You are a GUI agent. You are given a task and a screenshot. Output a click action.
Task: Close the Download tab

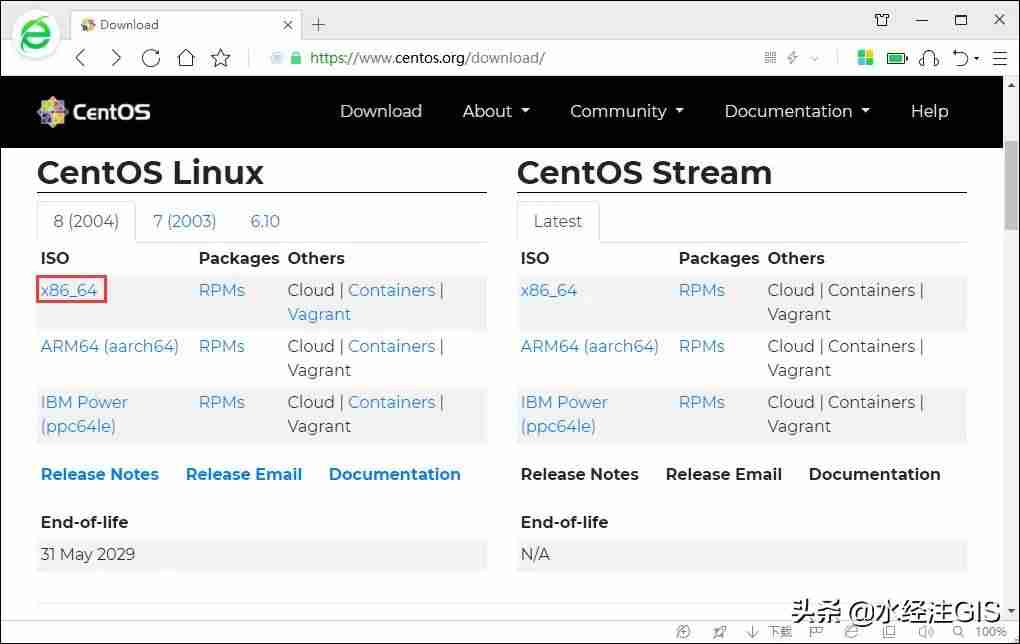tap(288, 25)
